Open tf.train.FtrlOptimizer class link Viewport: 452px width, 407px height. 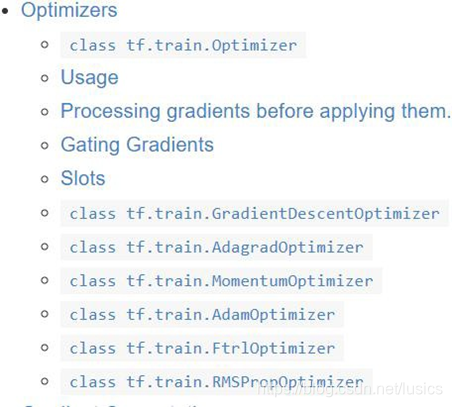tap(202, 348)
